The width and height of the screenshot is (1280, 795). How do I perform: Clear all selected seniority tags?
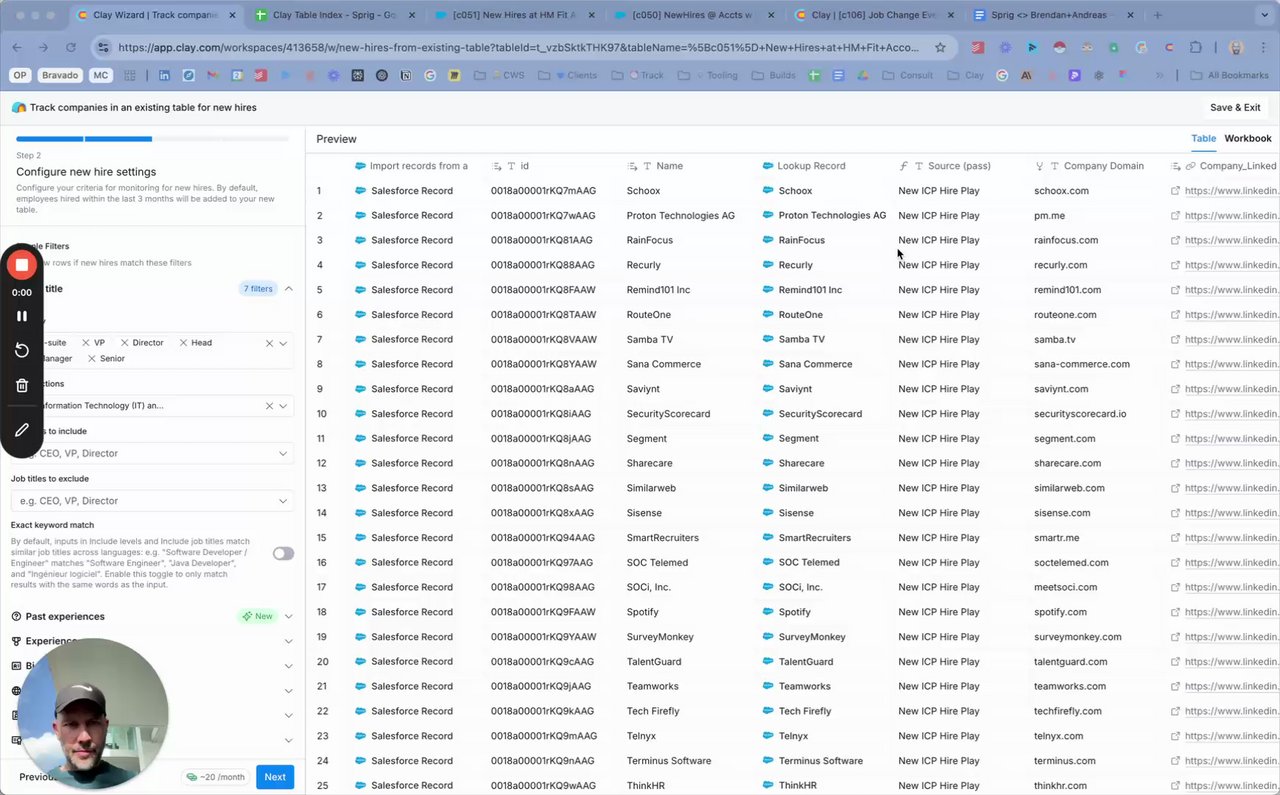(x=269, y=343)
